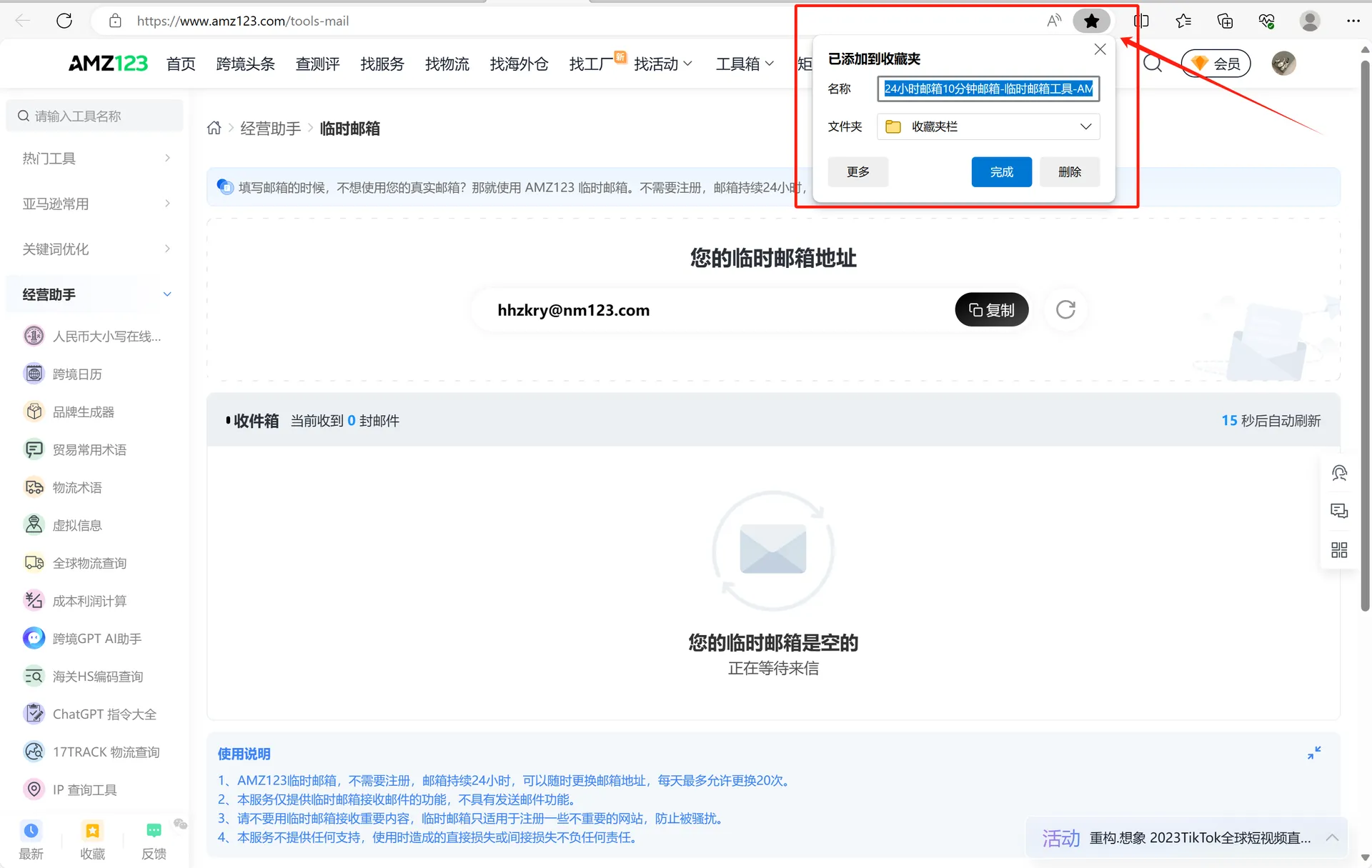Collapse the usage instructions panel
Screen dimensions: 1372x868
1314,753
